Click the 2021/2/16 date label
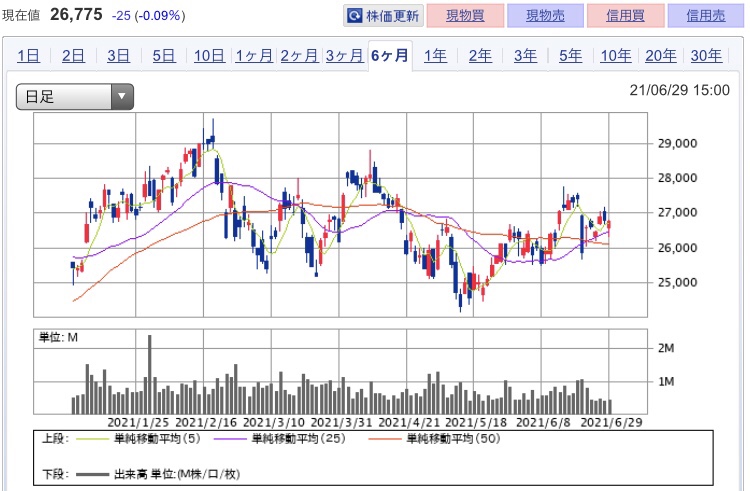 coord(206,423)
